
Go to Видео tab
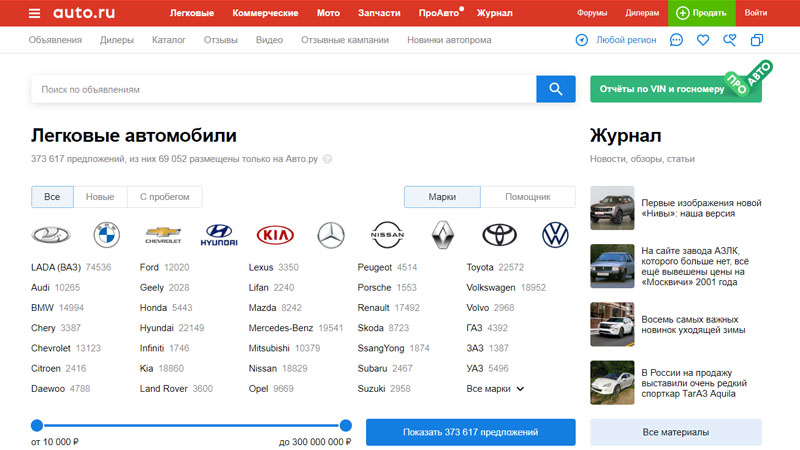point(269,40)
